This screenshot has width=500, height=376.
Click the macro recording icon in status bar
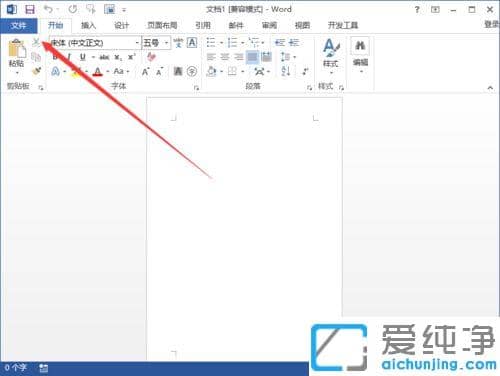43,368
